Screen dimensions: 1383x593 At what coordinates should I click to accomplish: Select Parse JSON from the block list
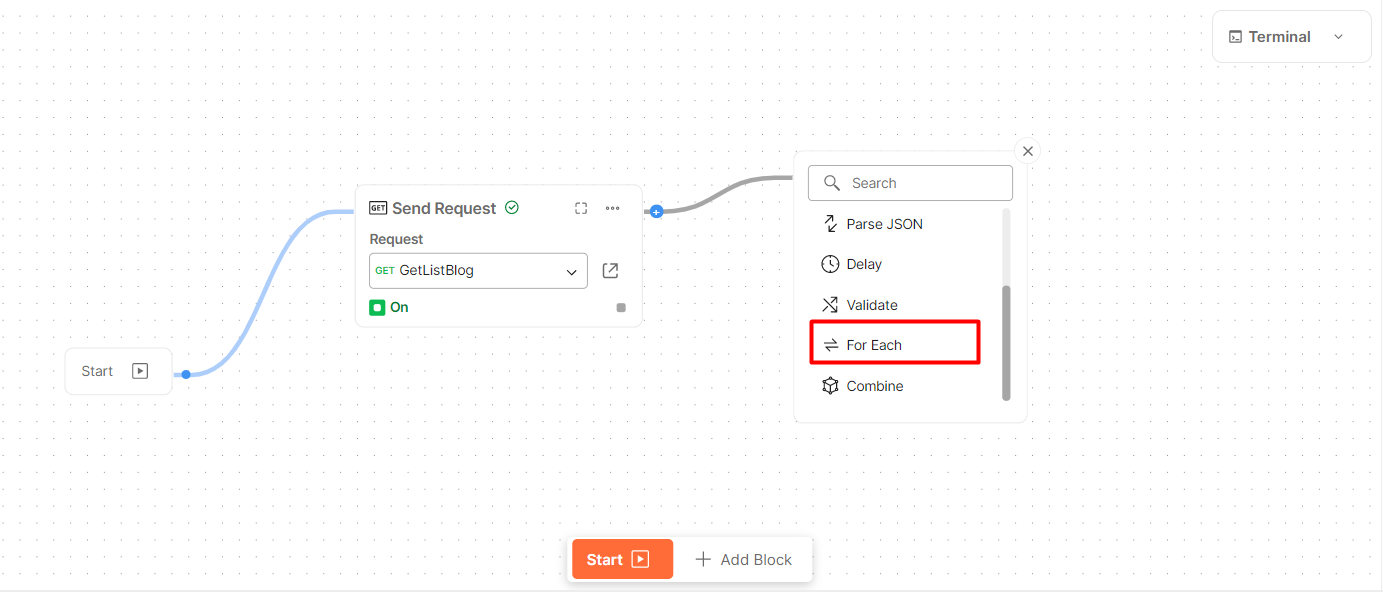tap(884, 224)
